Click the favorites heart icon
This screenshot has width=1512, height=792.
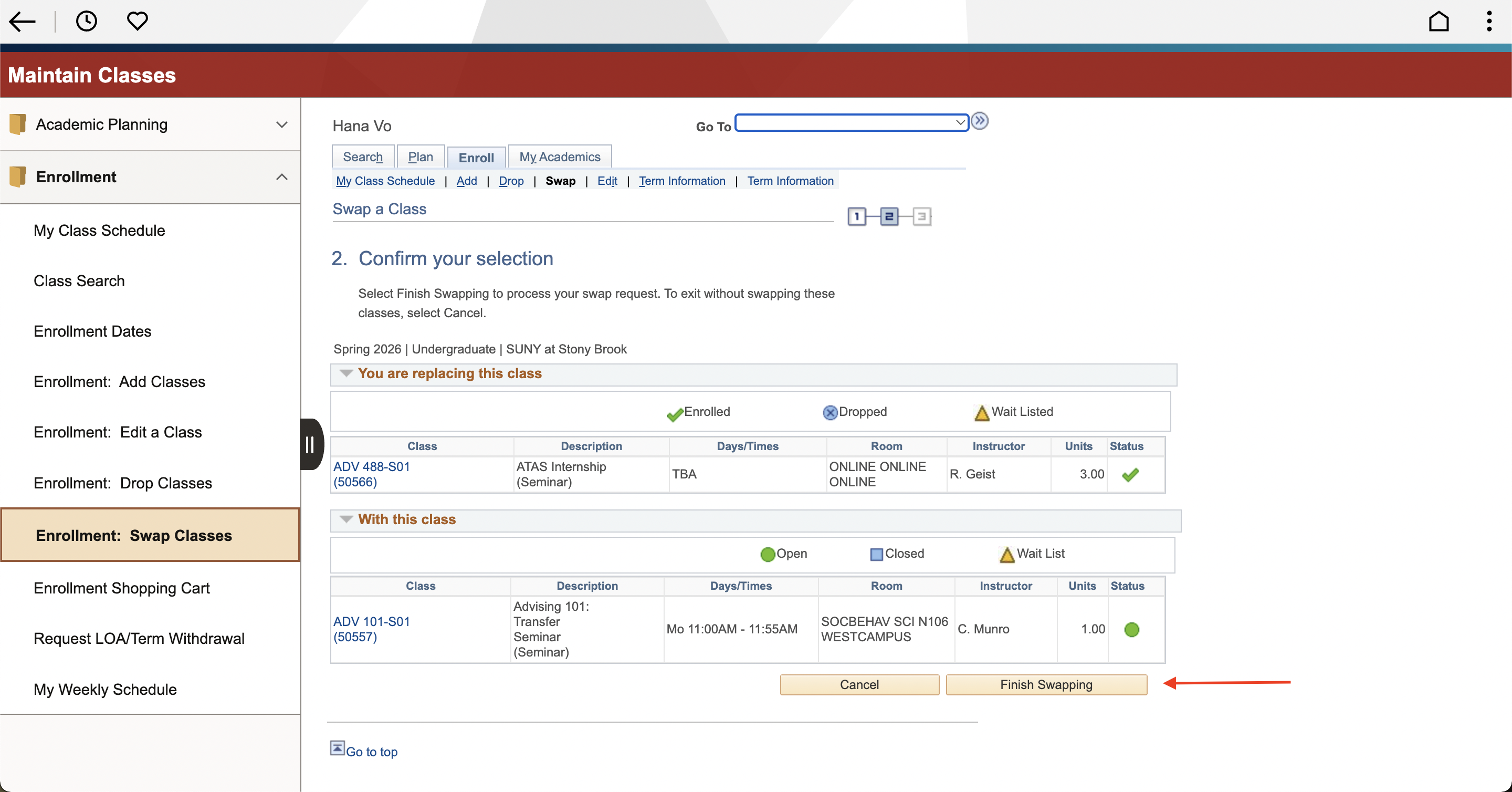(138, 21)
